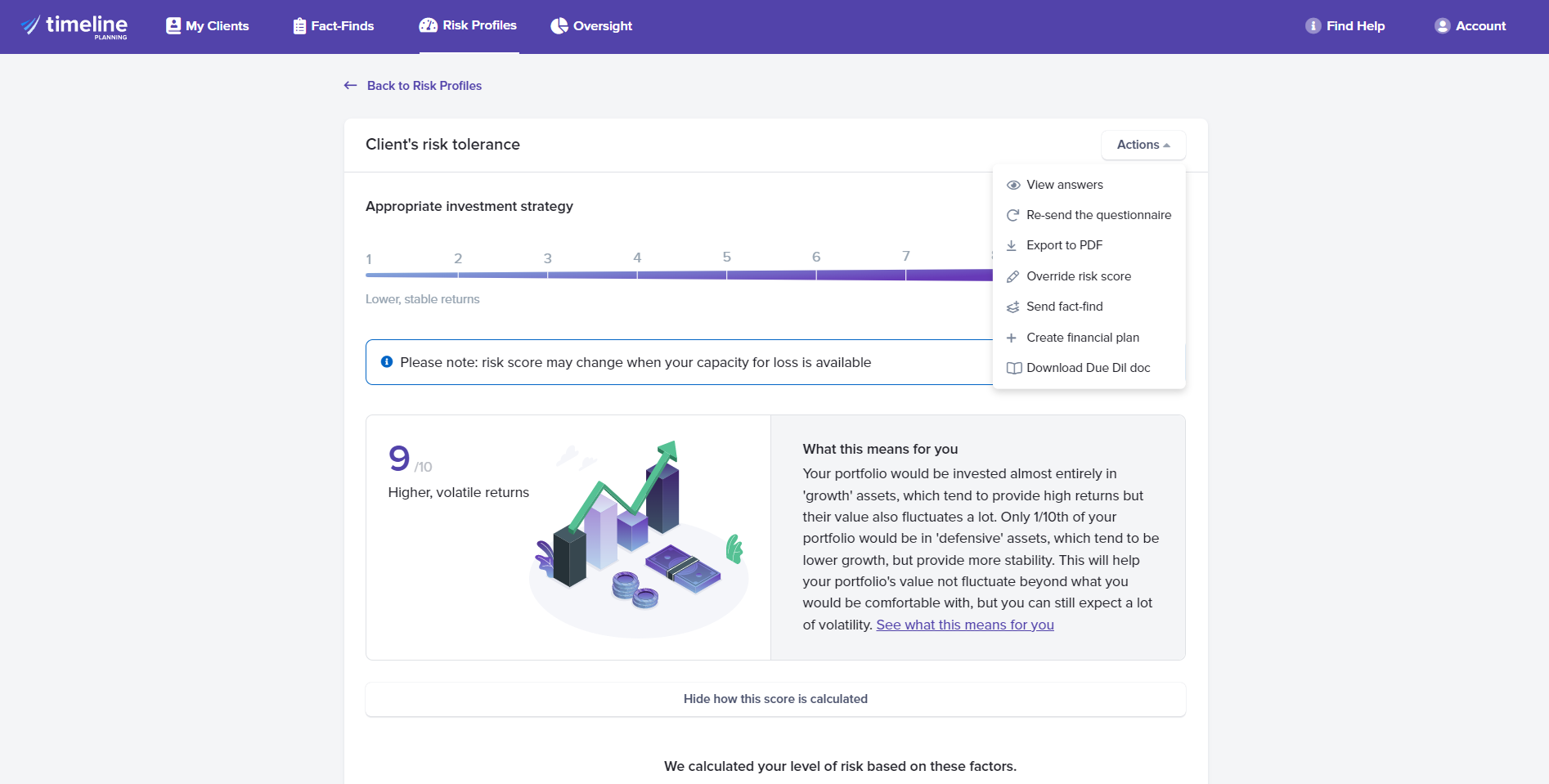
Task: Click the plus icon for Create financial plan
Action: pyautogui.click(x=1012, y=338)
